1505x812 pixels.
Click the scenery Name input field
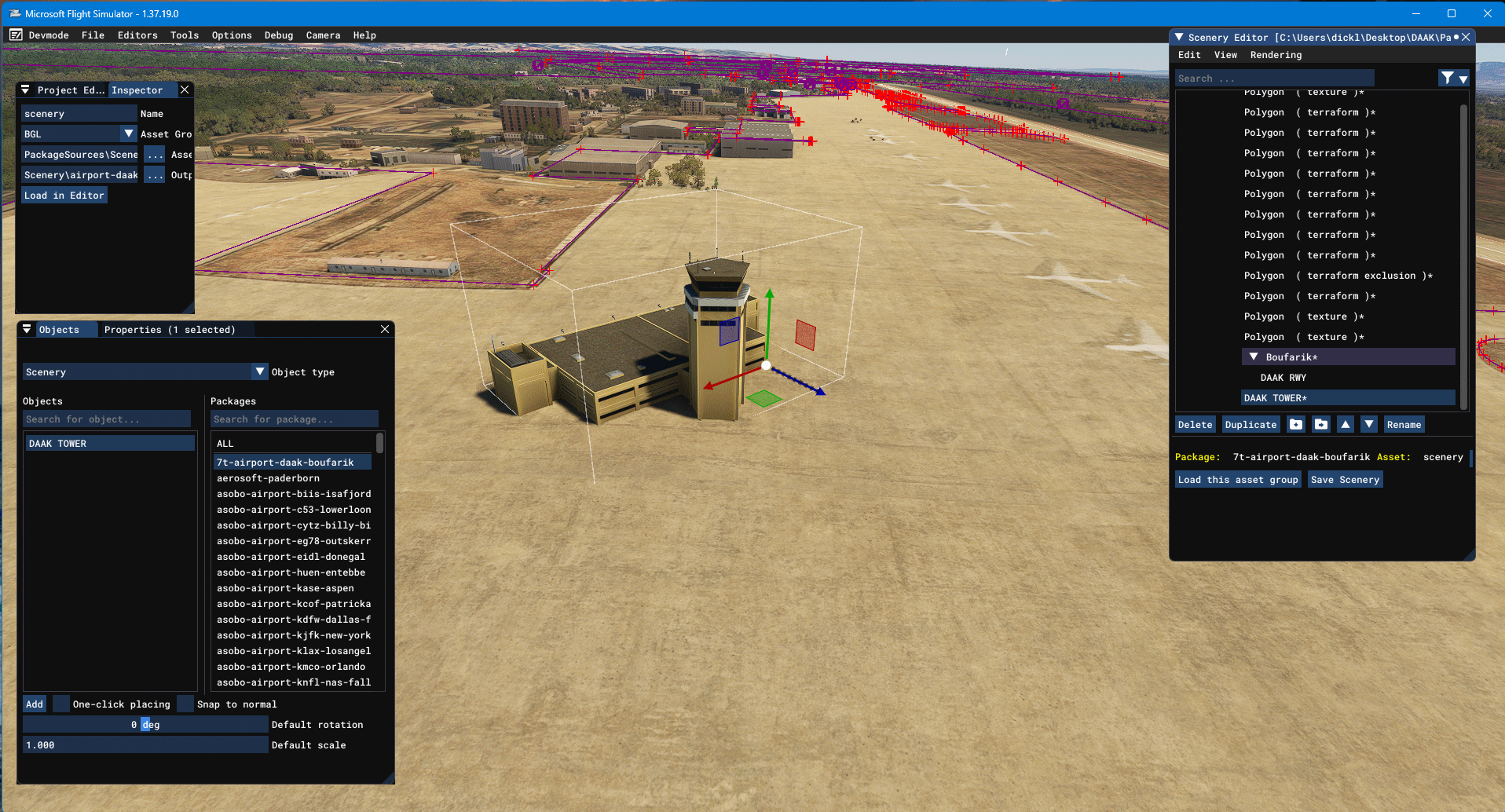[79, 114]
